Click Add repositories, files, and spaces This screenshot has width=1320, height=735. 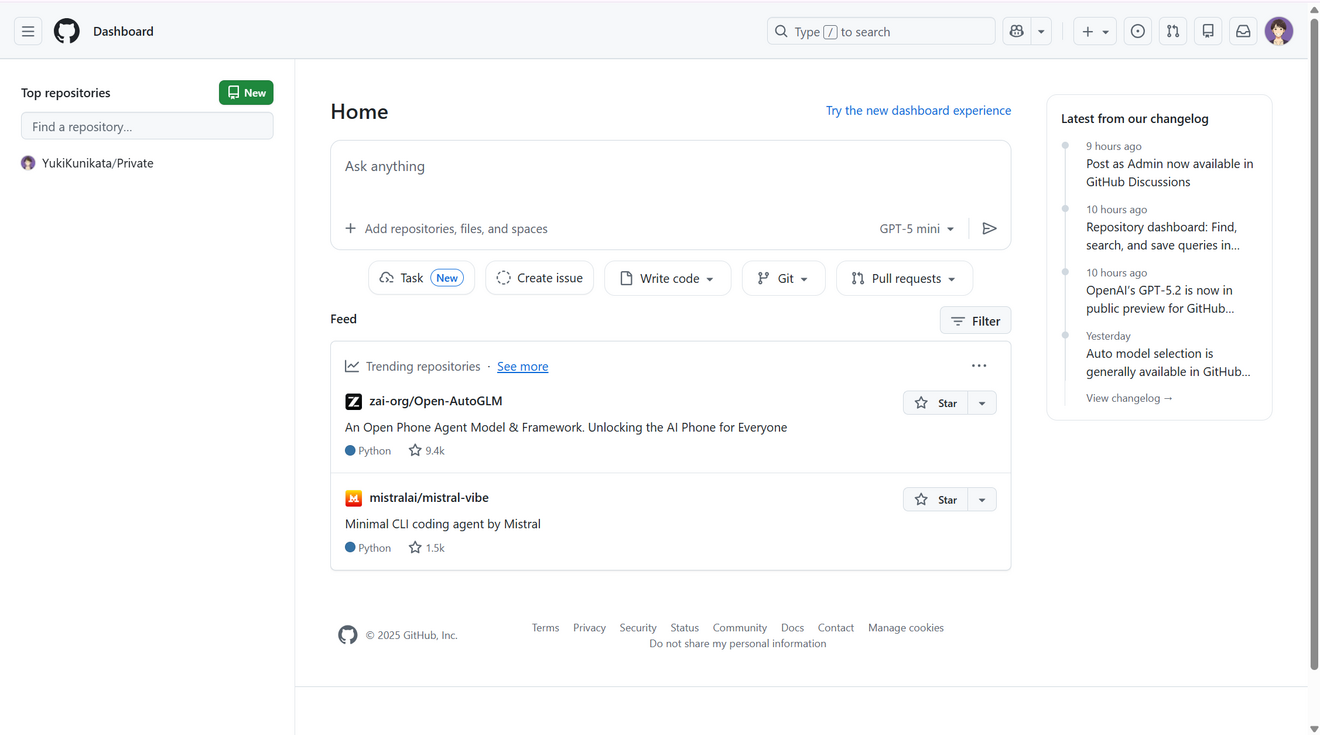(447, 229)
